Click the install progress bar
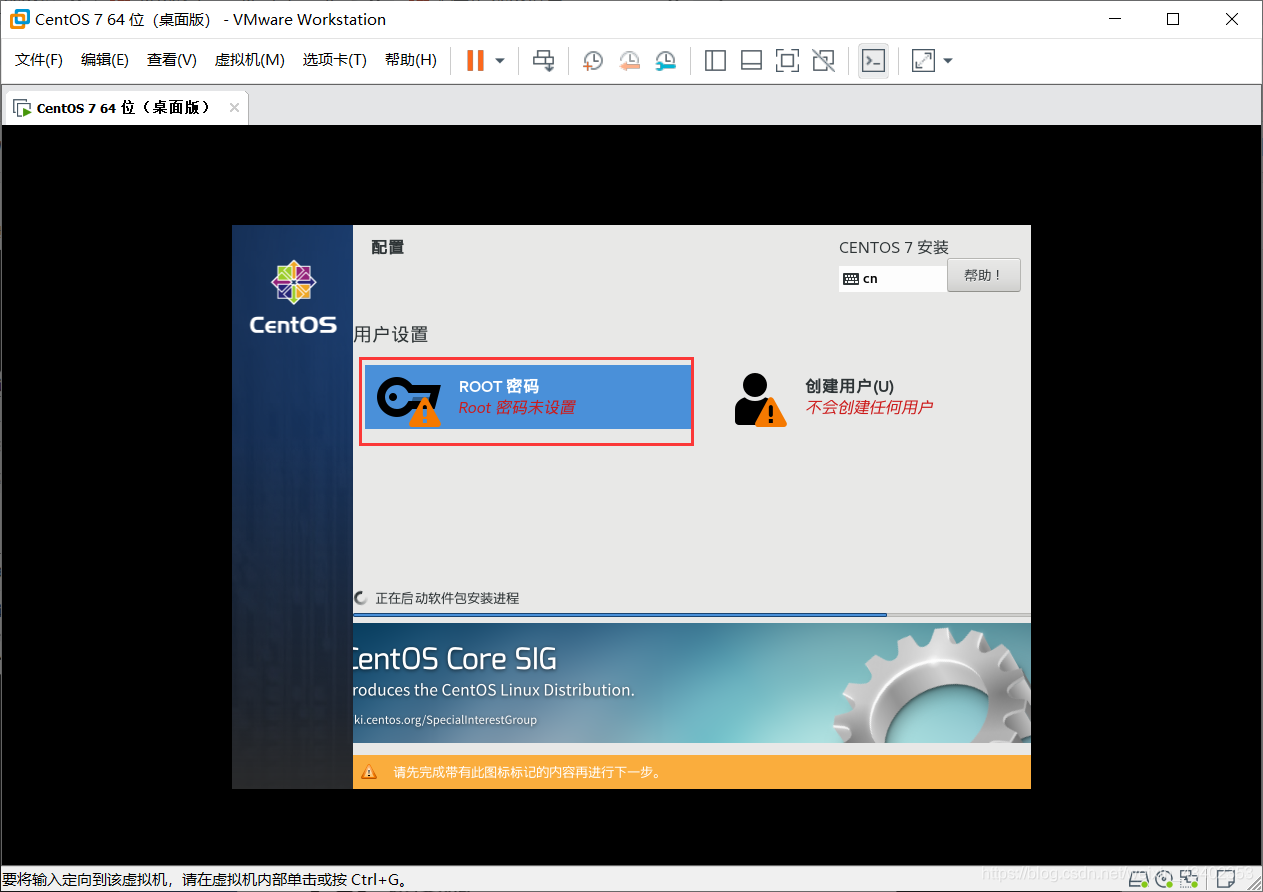 [x=691, y=615]
